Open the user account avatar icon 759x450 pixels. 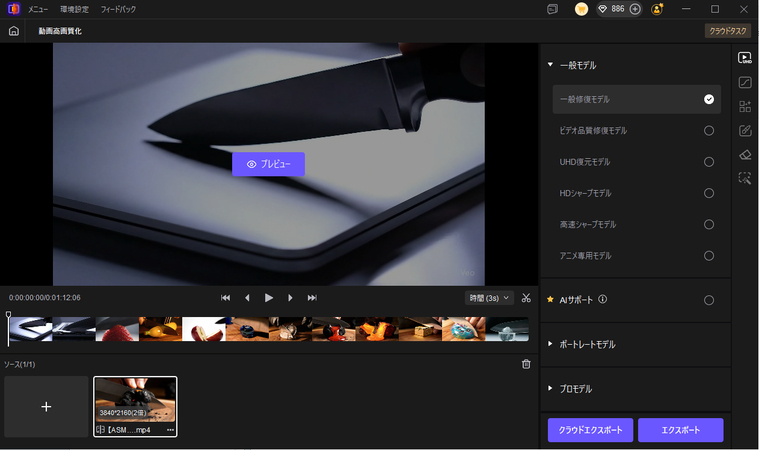(657, 9)
